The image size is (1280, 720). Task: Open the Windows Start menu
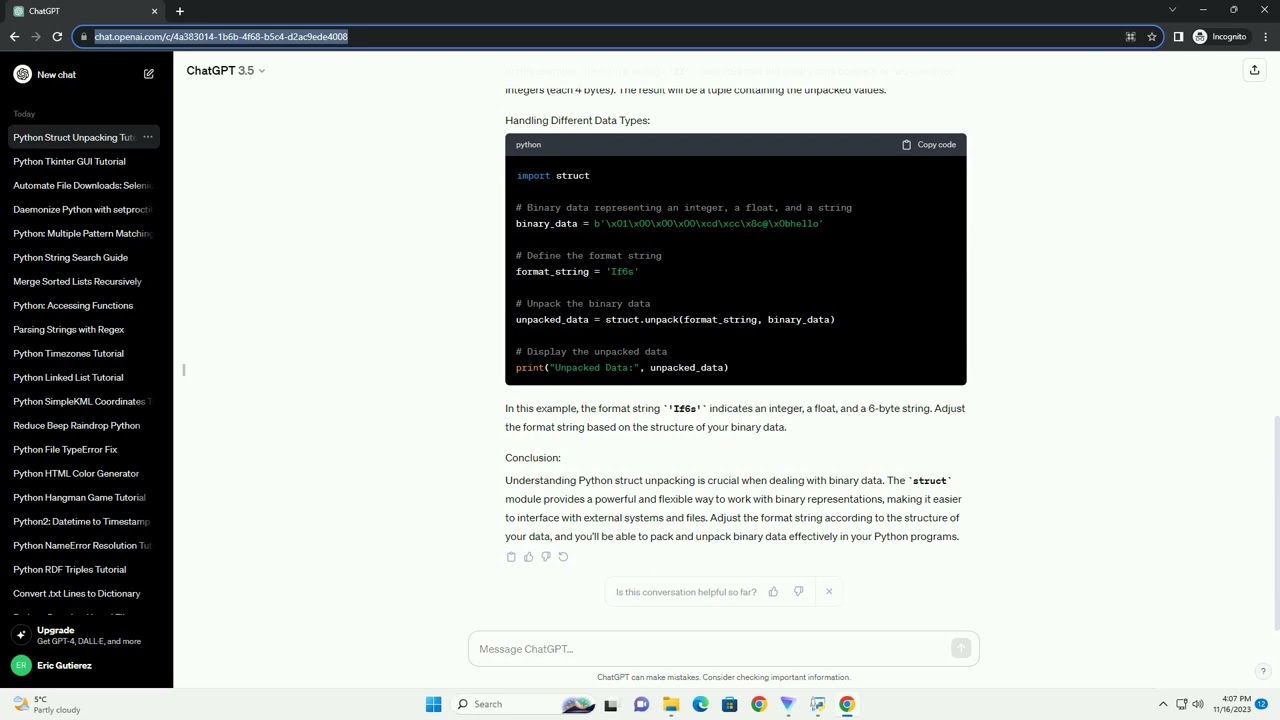(433, 704)
